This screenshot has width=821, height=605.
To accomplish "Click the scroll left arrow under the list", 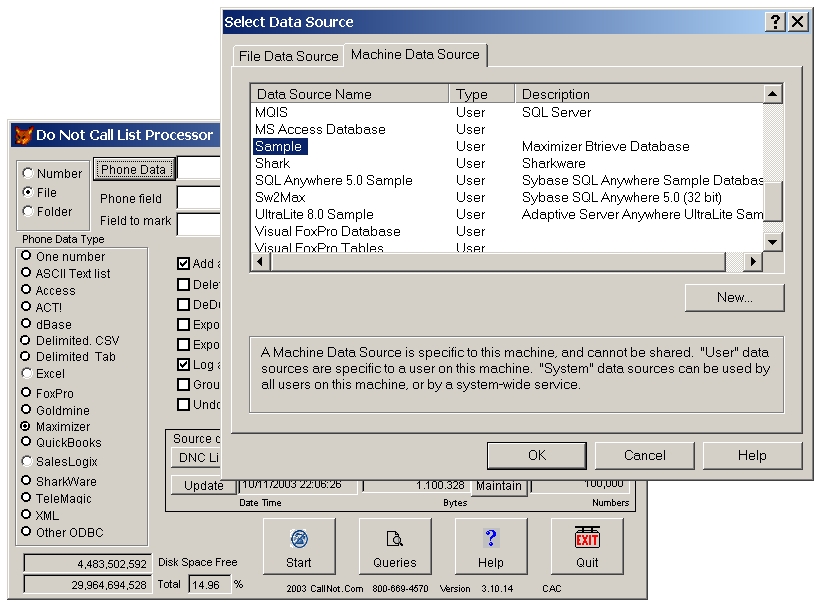I will [261, 261].
